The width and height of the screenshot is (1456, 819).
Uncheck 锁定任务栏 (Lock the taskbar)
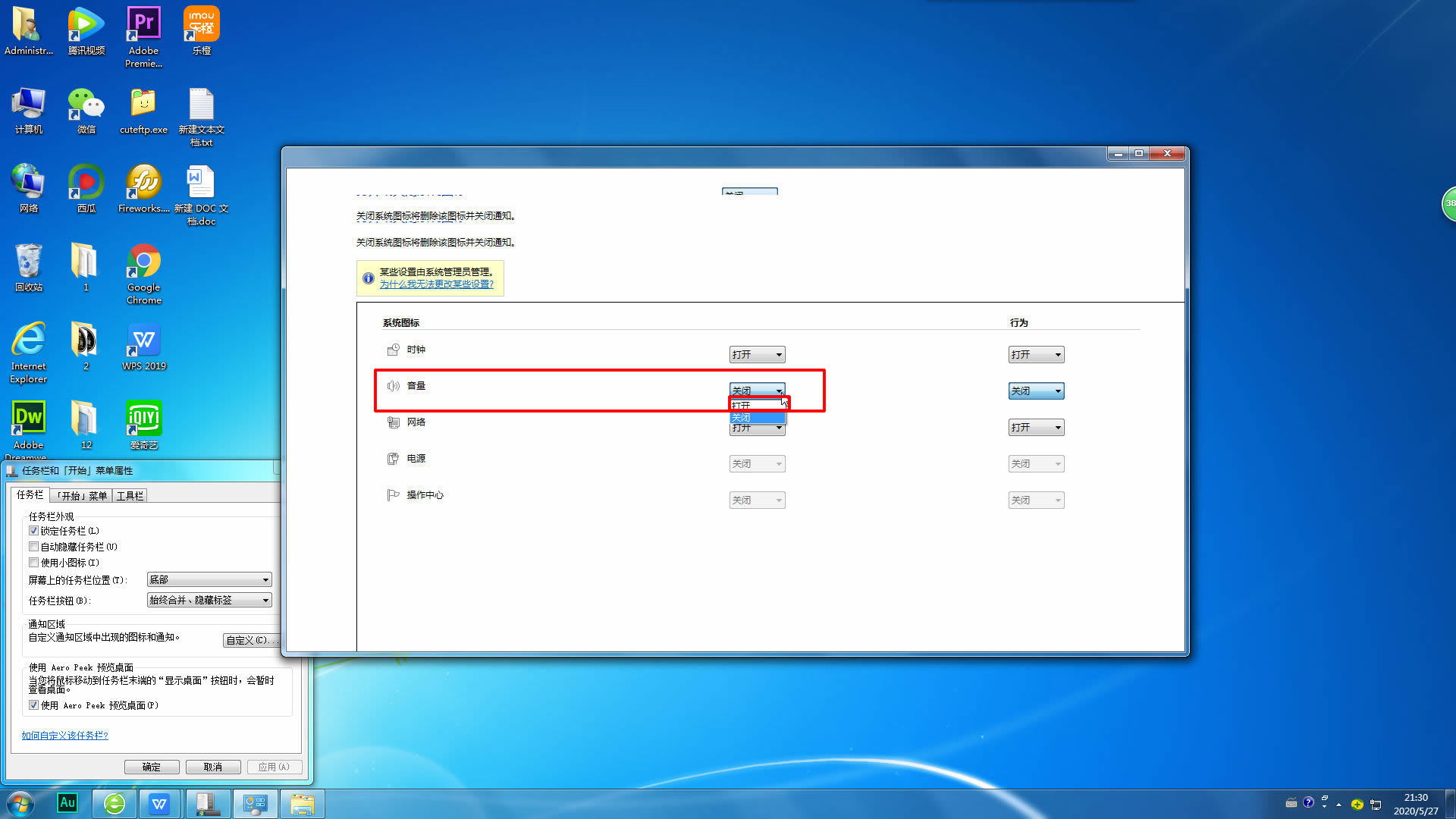coord(34,530)
